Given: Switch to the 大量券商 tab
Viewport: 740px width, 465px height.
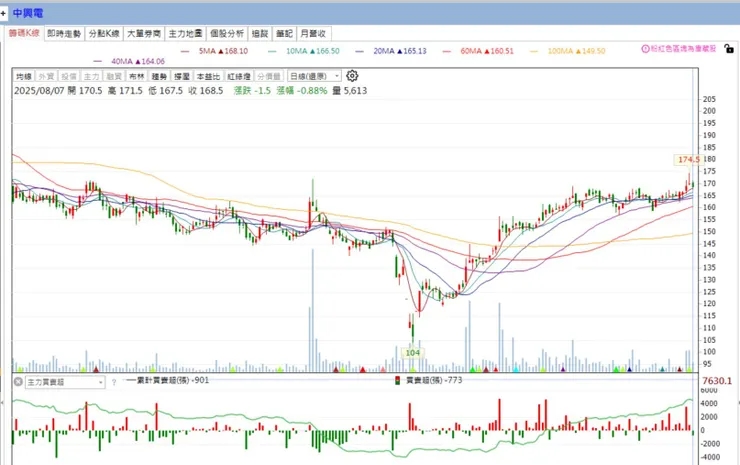Looking at the screenshot, I should (144, 34).
